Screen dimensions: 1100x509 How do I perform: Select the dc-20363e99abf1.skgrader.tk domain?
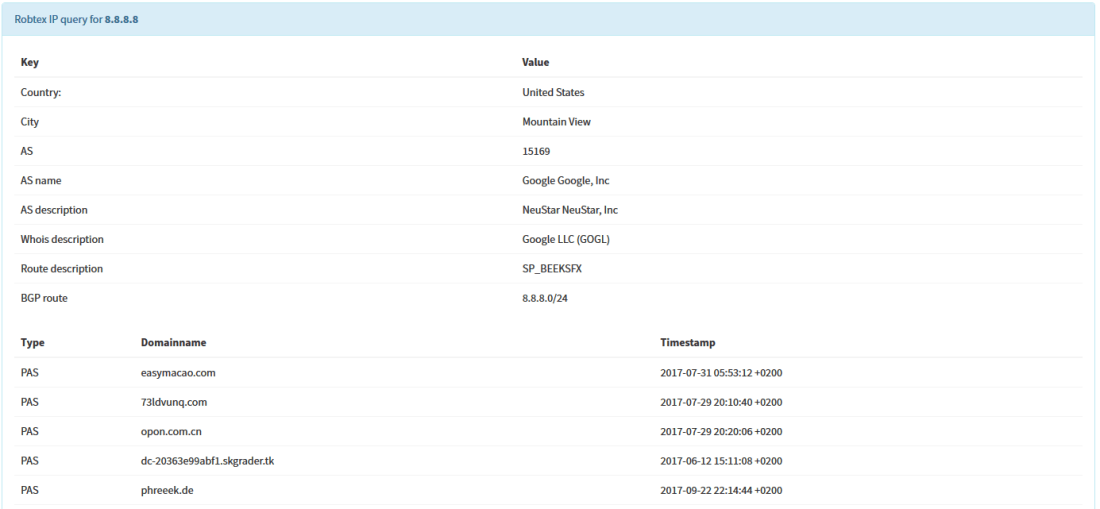[x=208, y=461]
